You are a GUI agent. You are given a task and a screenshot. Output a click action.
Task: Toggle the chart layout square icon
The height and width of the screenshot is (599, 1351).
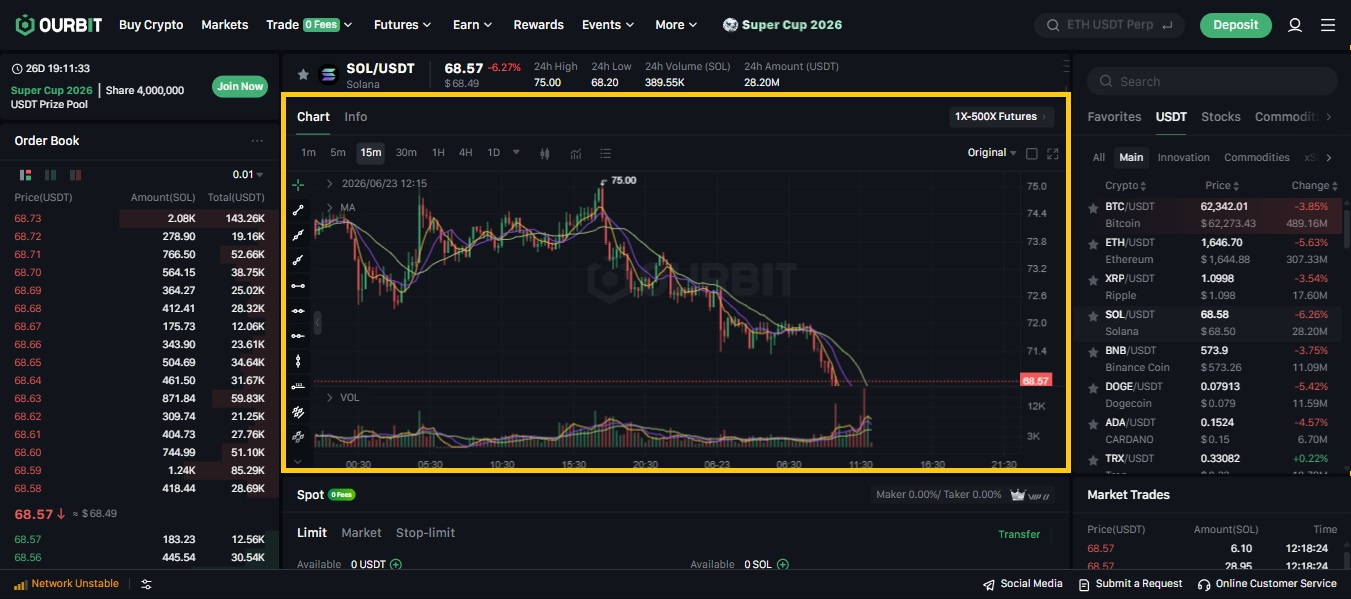1032,153
